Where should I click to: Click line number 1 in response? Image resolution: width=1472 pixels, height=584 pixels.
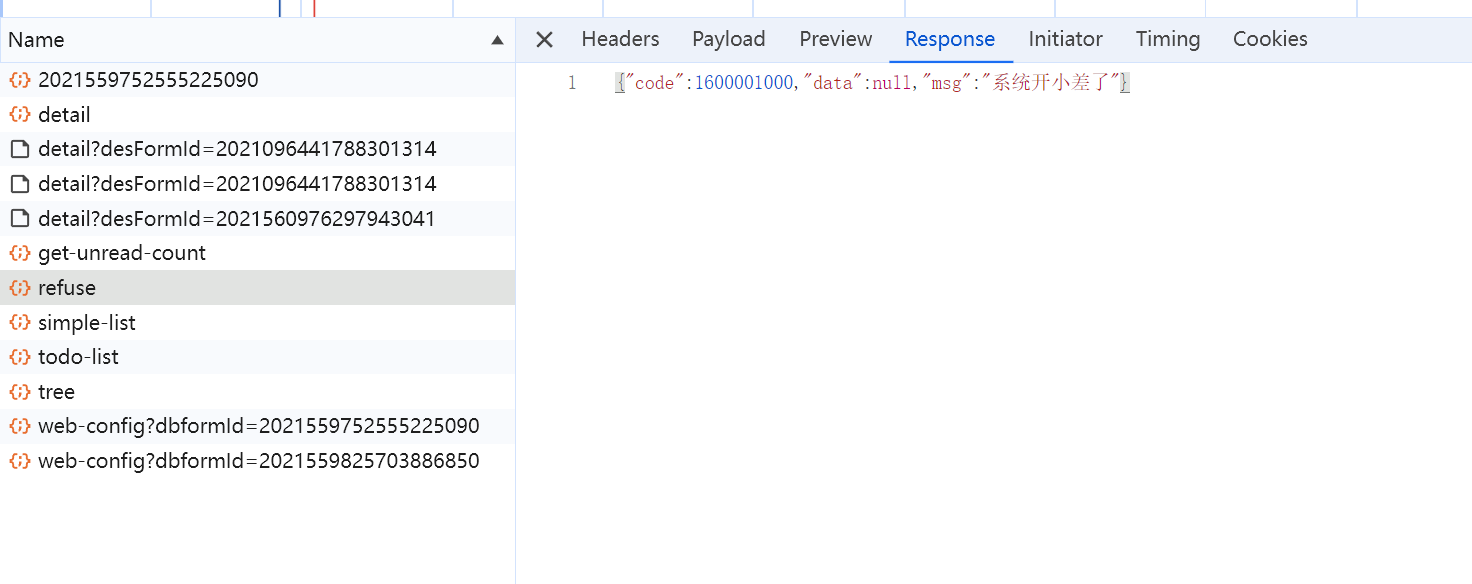click(x=572, y=83)
